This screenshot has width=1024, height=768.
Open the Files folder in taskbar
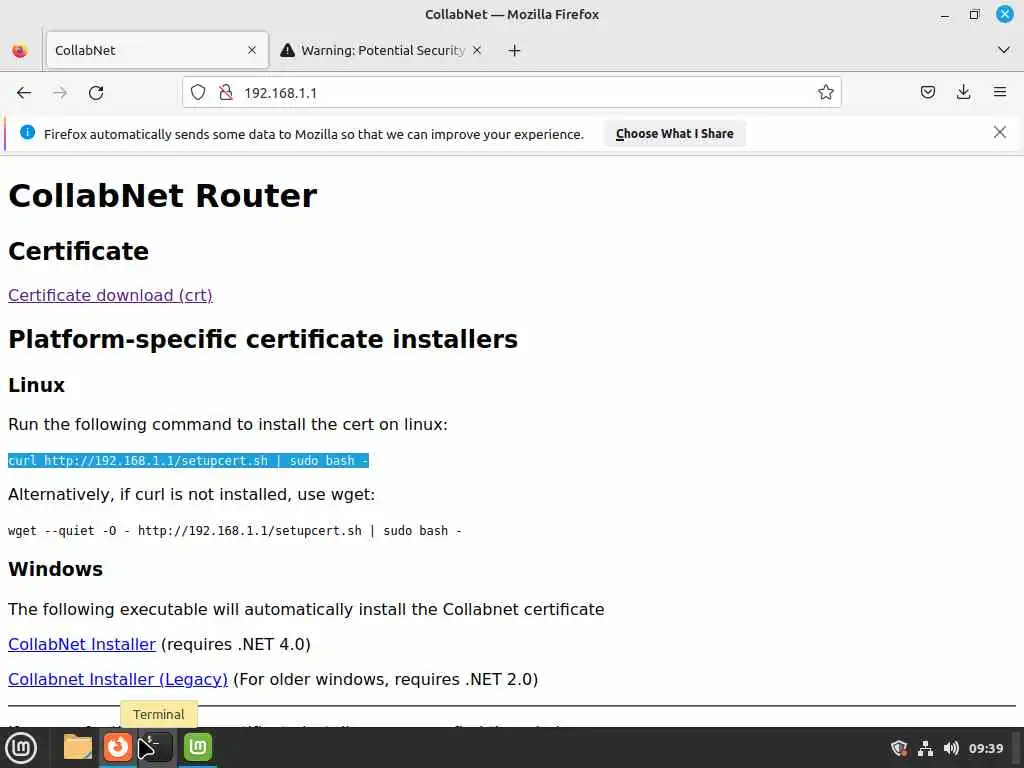pyautogui.click(x=78, y=747)
